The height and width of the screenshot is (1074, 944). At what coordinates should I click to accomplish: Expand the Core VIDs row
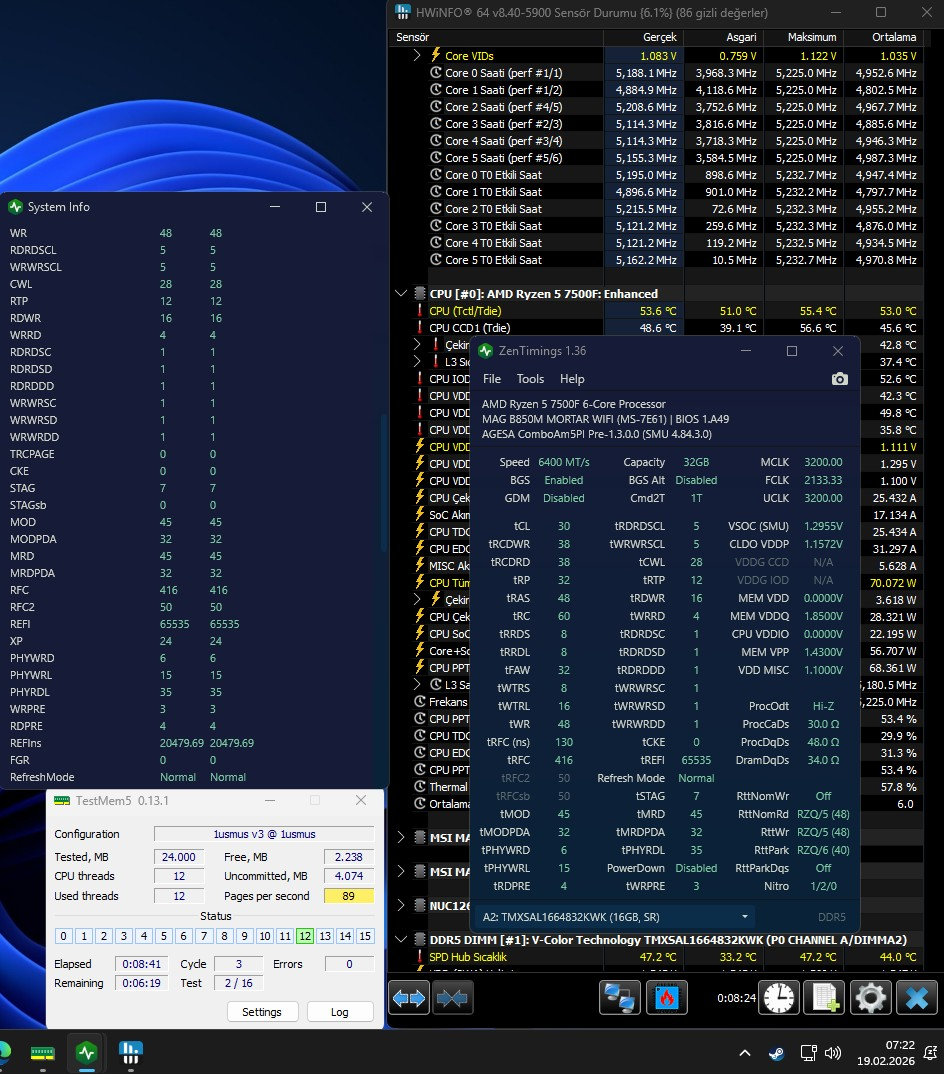click(417, 55)
